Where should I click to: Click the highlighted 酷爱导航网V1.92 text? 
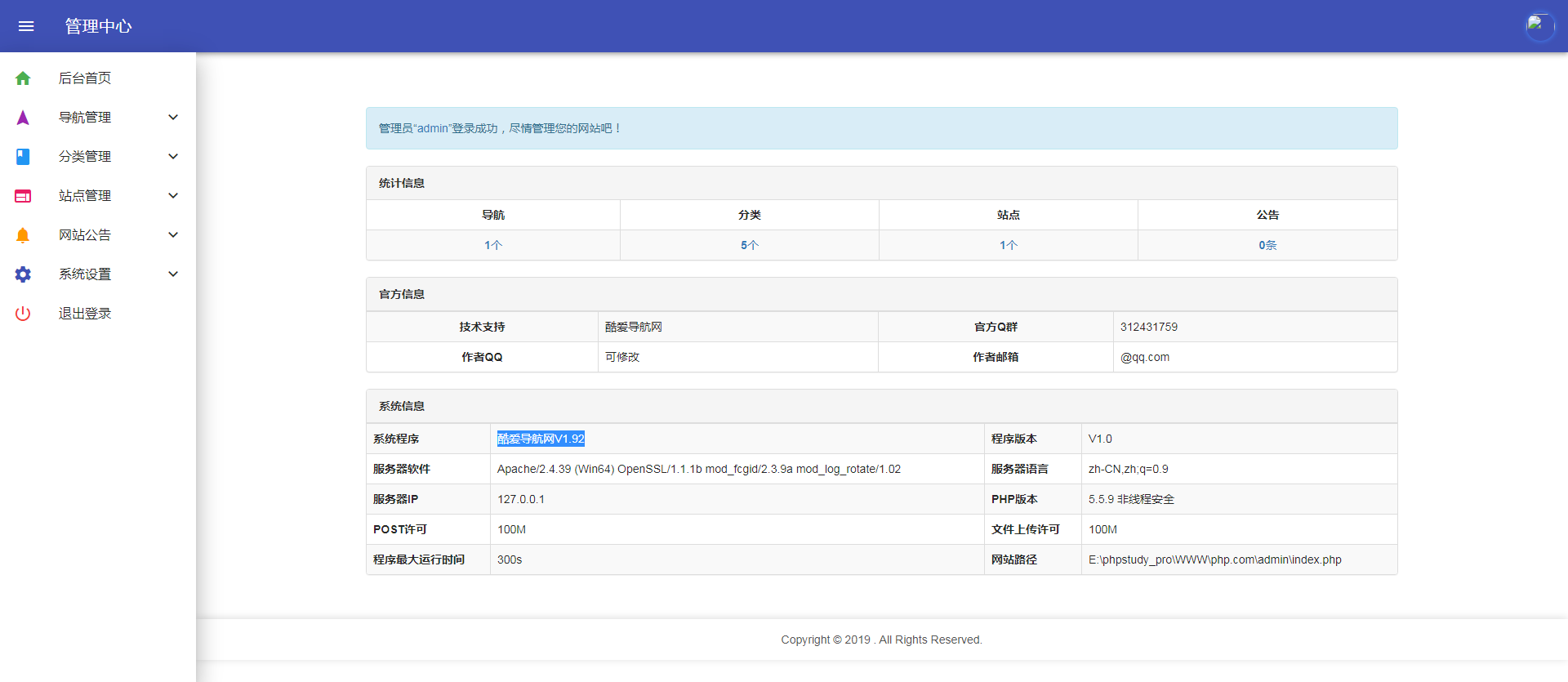541,439
